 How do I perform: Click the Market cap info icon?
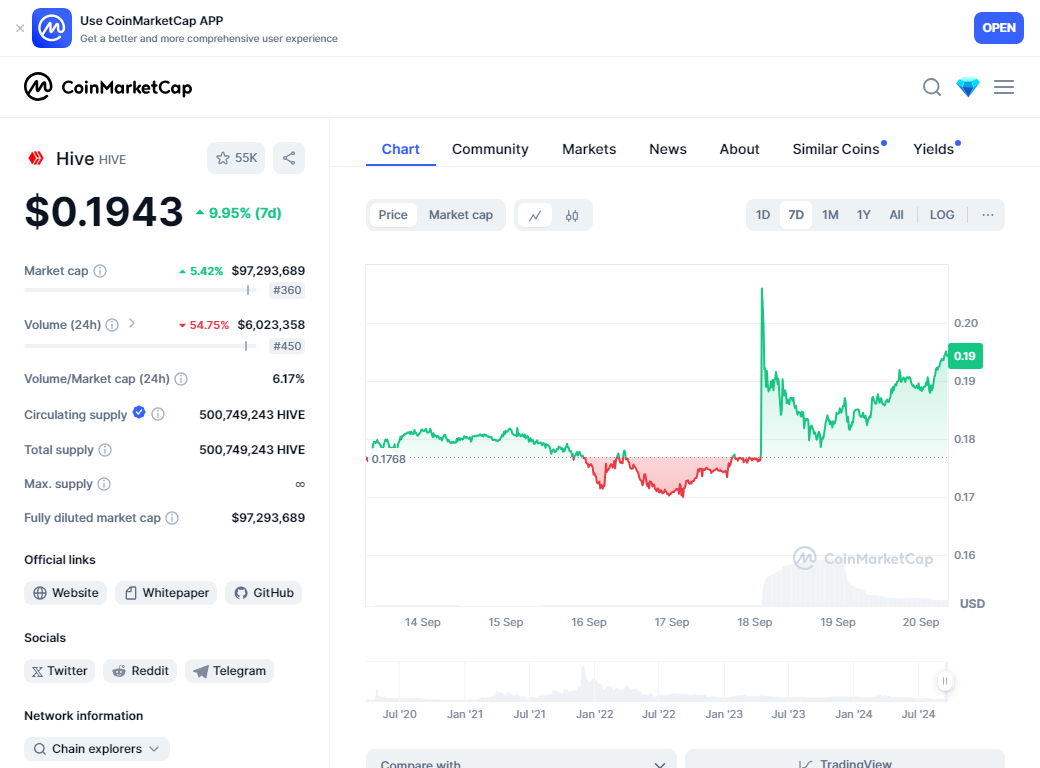(x=100, y=271)
